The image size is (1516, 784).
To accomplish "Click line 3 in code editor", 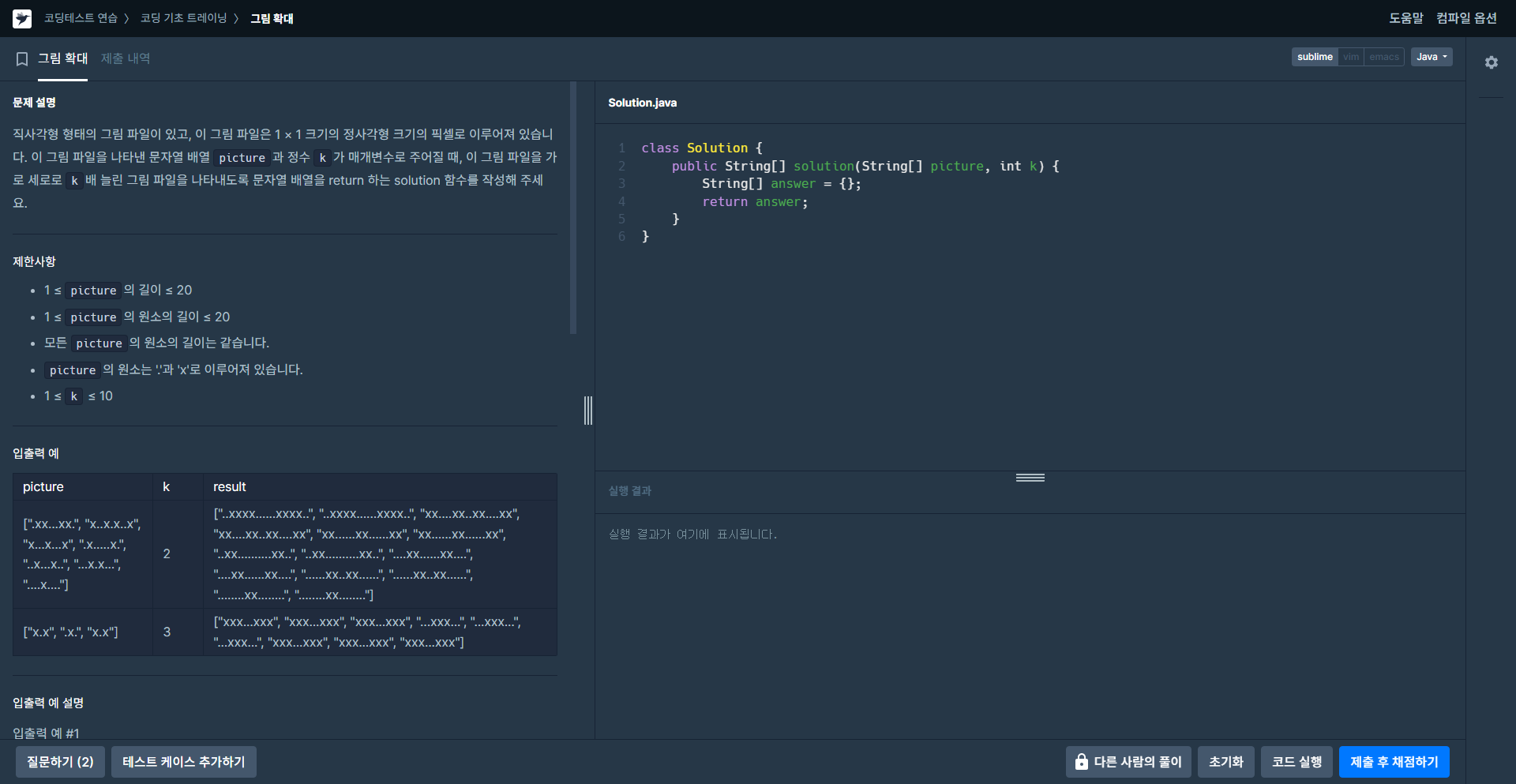I will coord(781,184).
